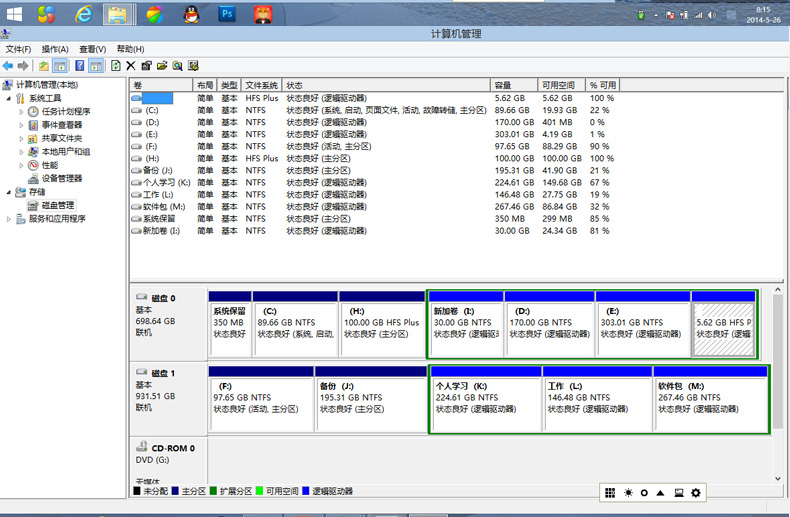Image resolution: width=790 pixels, height=517 pixels.
Task: Click the taskbar clock showing 8:15
Action: click(763, 15)
